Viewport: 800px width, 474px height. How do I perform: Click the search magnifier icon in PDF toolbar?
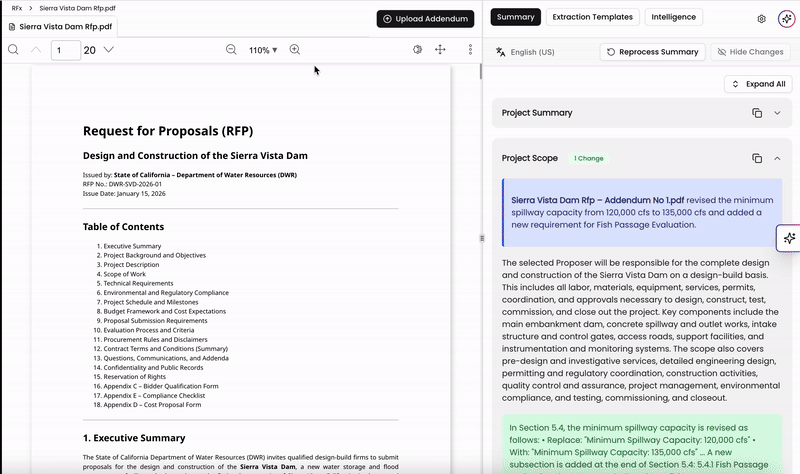point(13,49)
